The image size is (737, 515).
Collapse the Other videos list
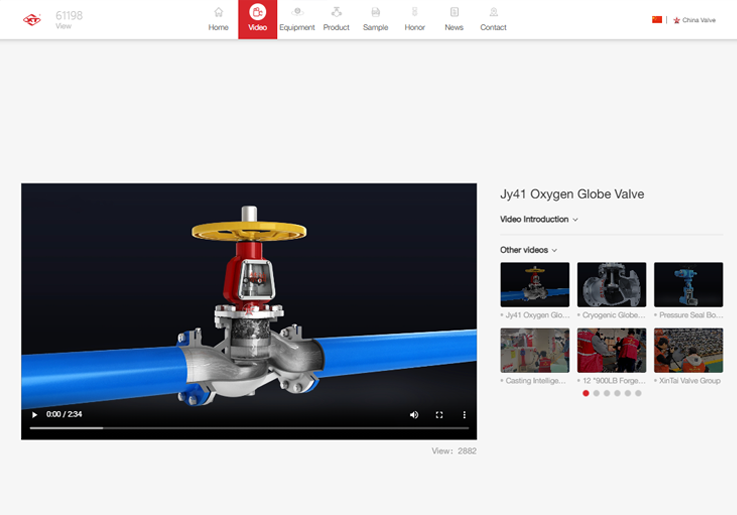[x=528, y=250]
